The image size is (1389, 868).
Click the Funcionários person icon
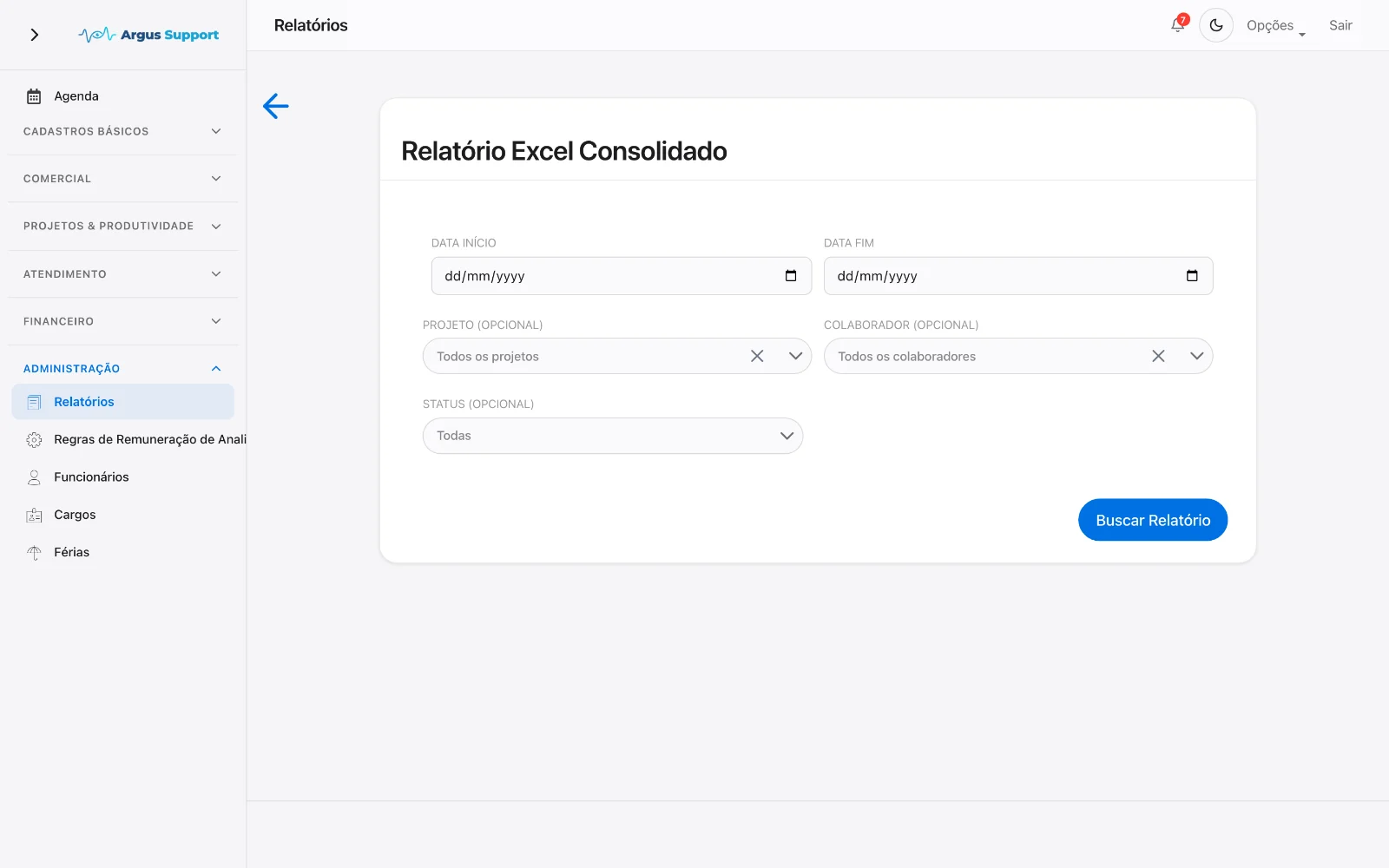pyautogui.click(x=34, y=477)
